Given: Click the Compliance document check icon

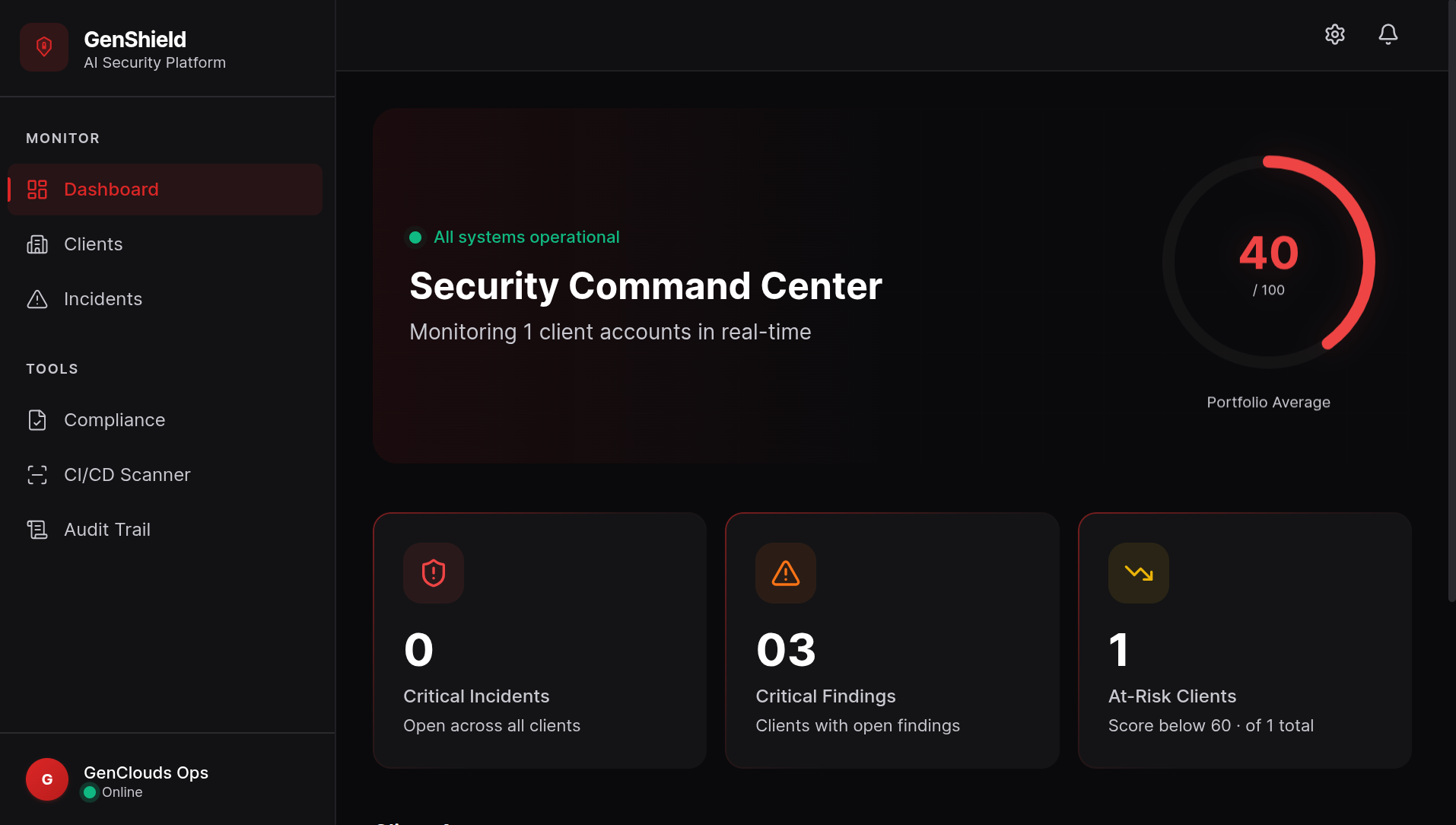Looking at the screenshot, I should pyautogui.click(x=37, y=420).
